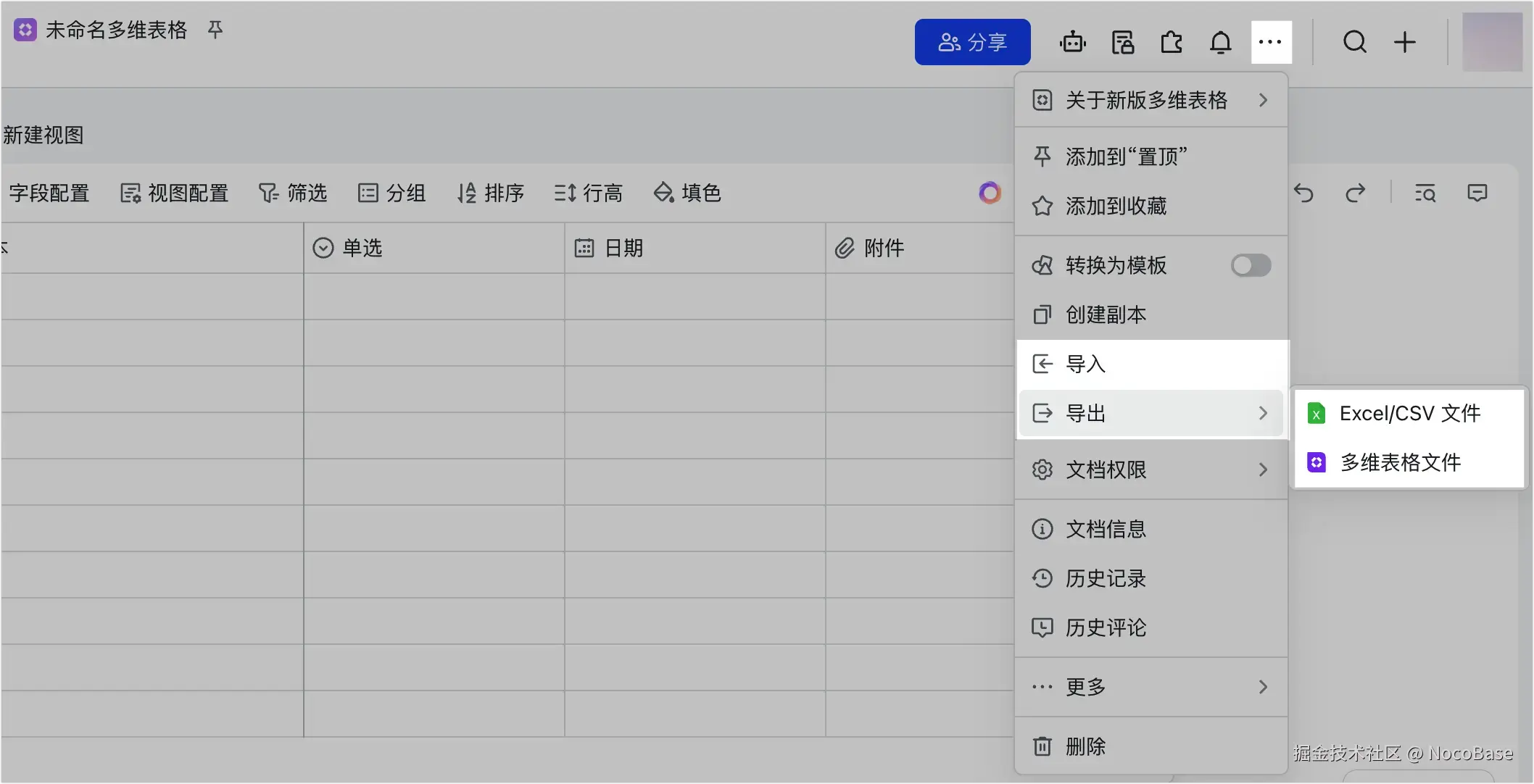Click the undo arrow icon
The height and width of the screenshot is (784, 1534).
coord(1303,193)
